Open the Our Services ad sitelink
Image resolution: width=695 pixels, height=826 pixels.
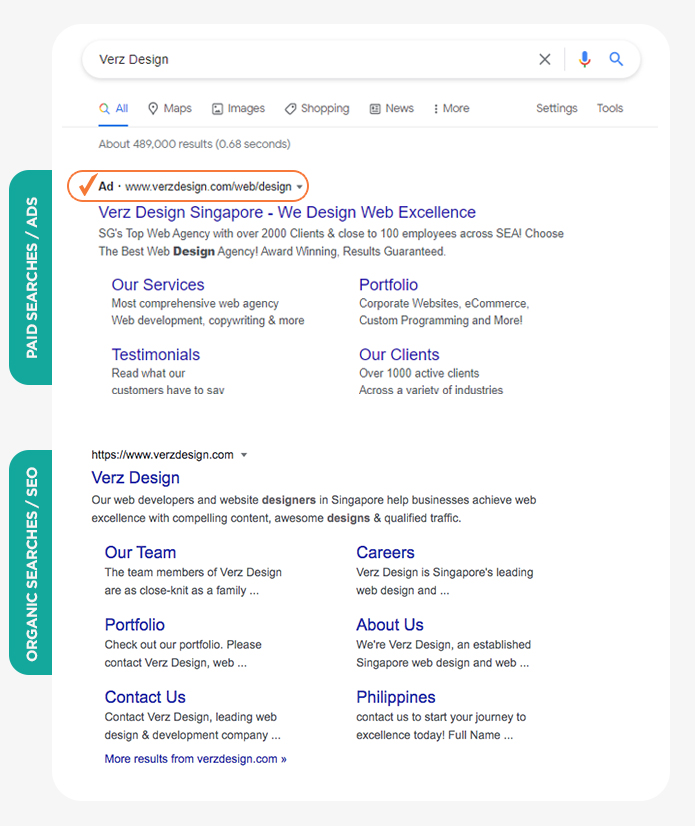tap(158, 284)
